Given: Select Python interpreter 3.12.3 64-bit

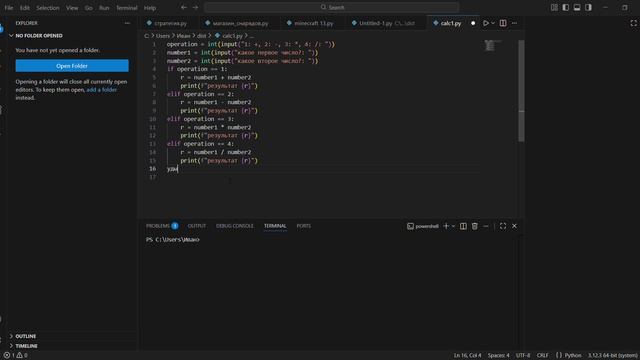Looking at the screenshot, I should pyautogui.click(x=612, y=356).
